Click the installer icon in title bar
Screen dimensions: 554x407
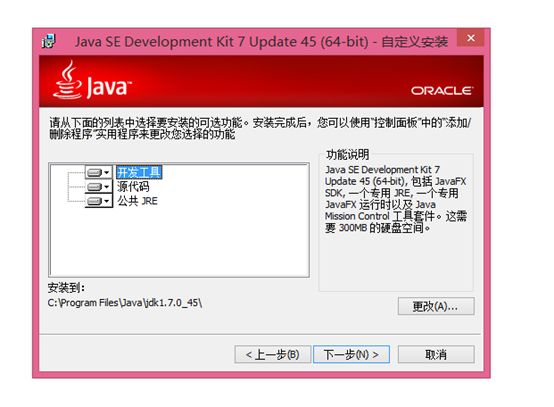49,41
